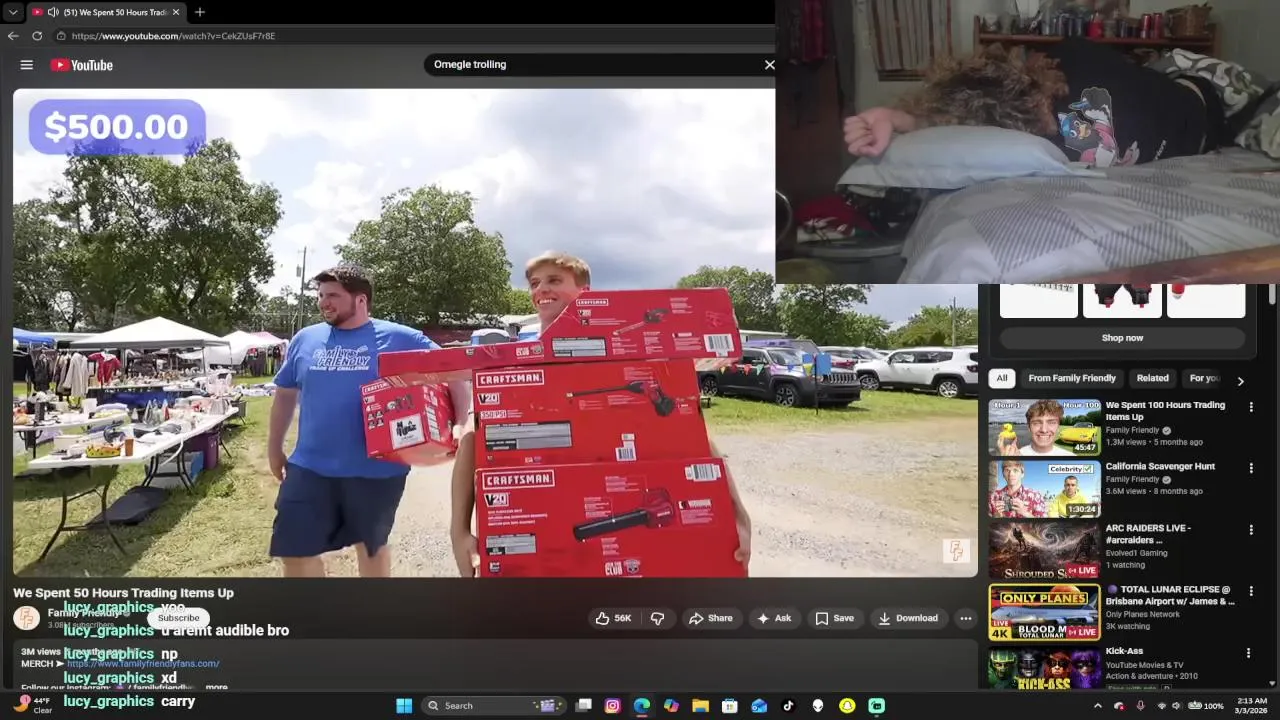The width and height of the screenshot is (1280, 720).
Task: Select the 'All' filter chip
Action: pyautogui.click(x=1002, y=378)
